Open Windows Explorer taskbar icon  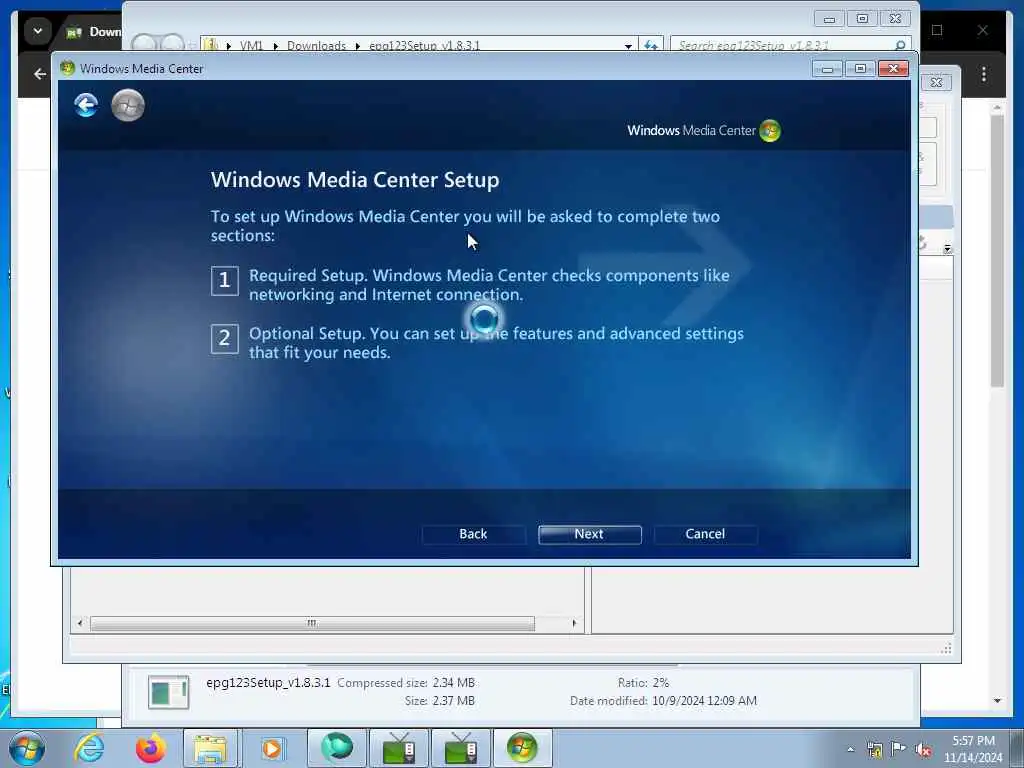(x=210, y=748)
